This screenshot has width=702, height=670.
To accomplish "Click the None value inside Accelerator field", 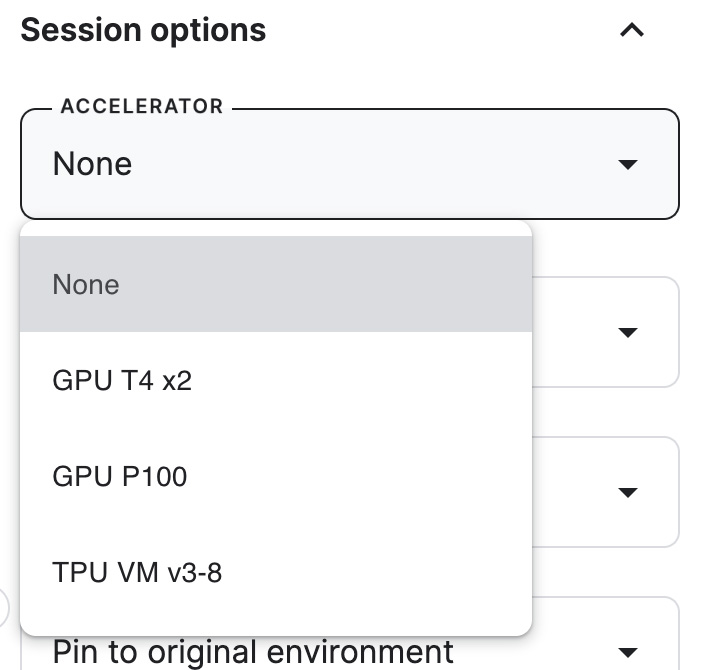I will [x=93, y=164].
